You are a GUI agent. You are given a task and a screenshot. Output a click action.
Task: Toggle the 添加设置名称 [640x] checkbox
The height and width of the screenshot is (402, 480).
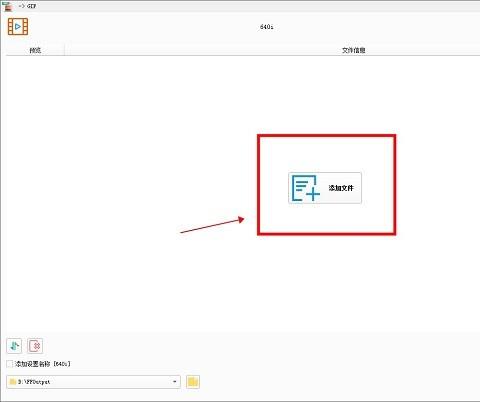(x=10, y=364)
